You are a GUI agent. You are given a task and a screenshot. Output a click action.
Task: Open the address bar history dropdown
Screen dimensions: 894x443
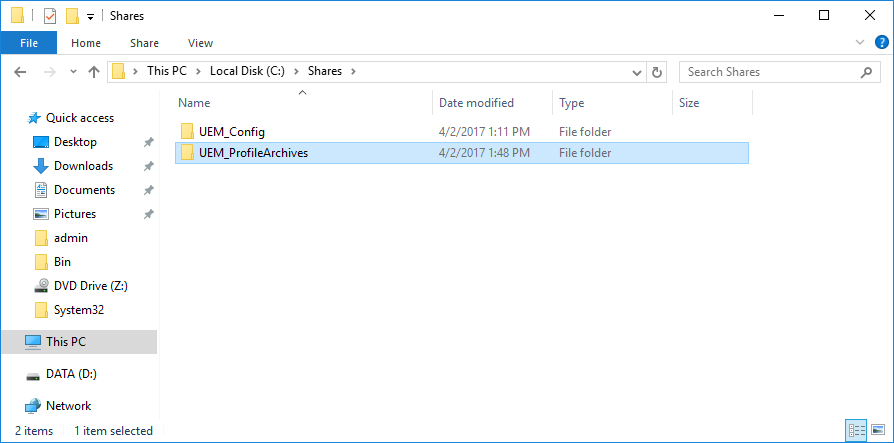(x=637, y=72)
